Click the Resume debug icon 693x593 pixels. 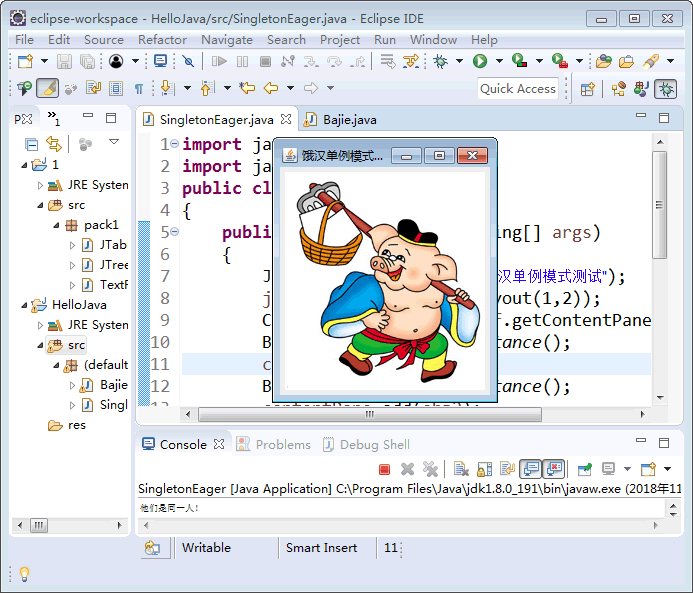[219, 61]
